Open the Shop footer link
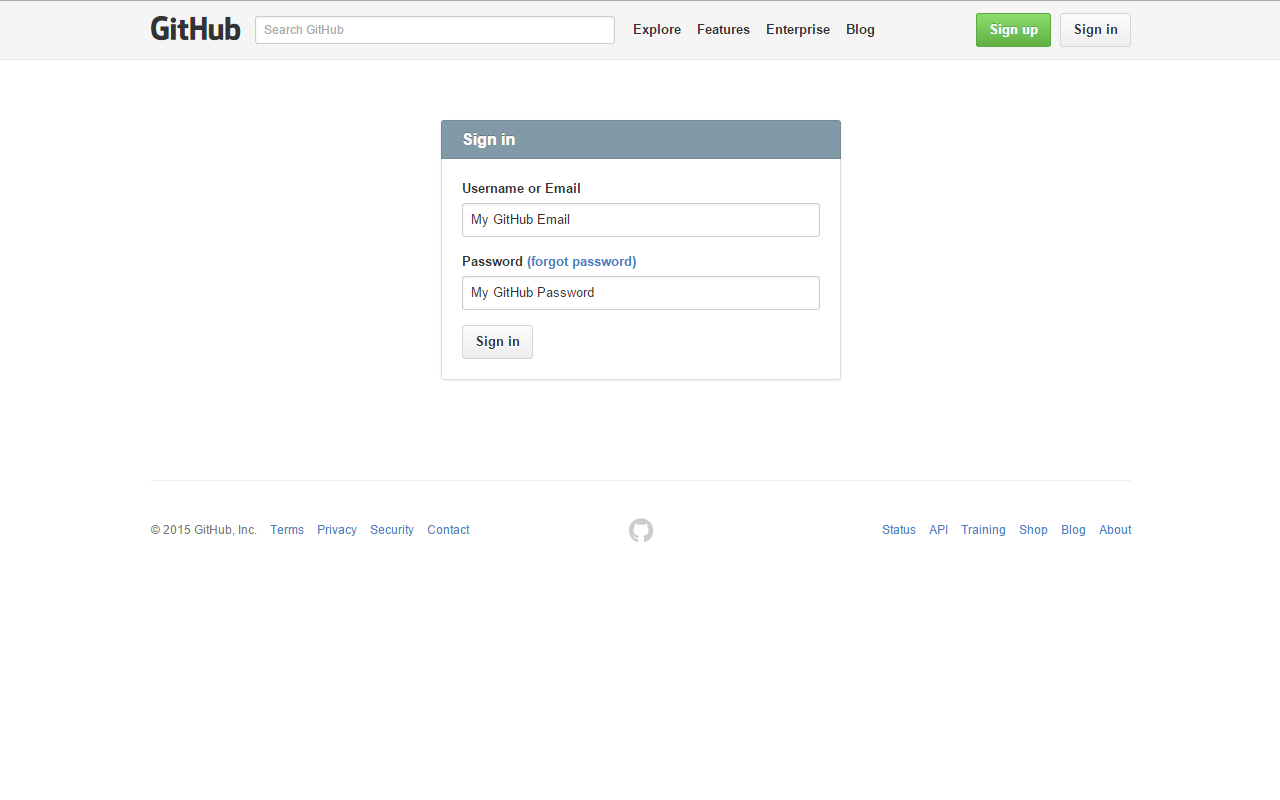The image size is (1280, 800). click(x=1033, y=530)
